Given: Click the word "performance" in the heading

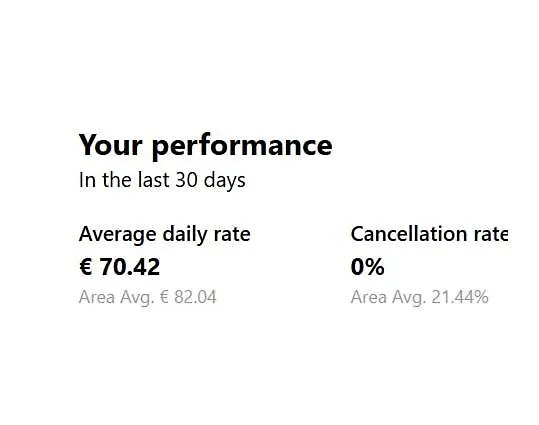Looking at the screenshot, I should (x=242, y=148).
